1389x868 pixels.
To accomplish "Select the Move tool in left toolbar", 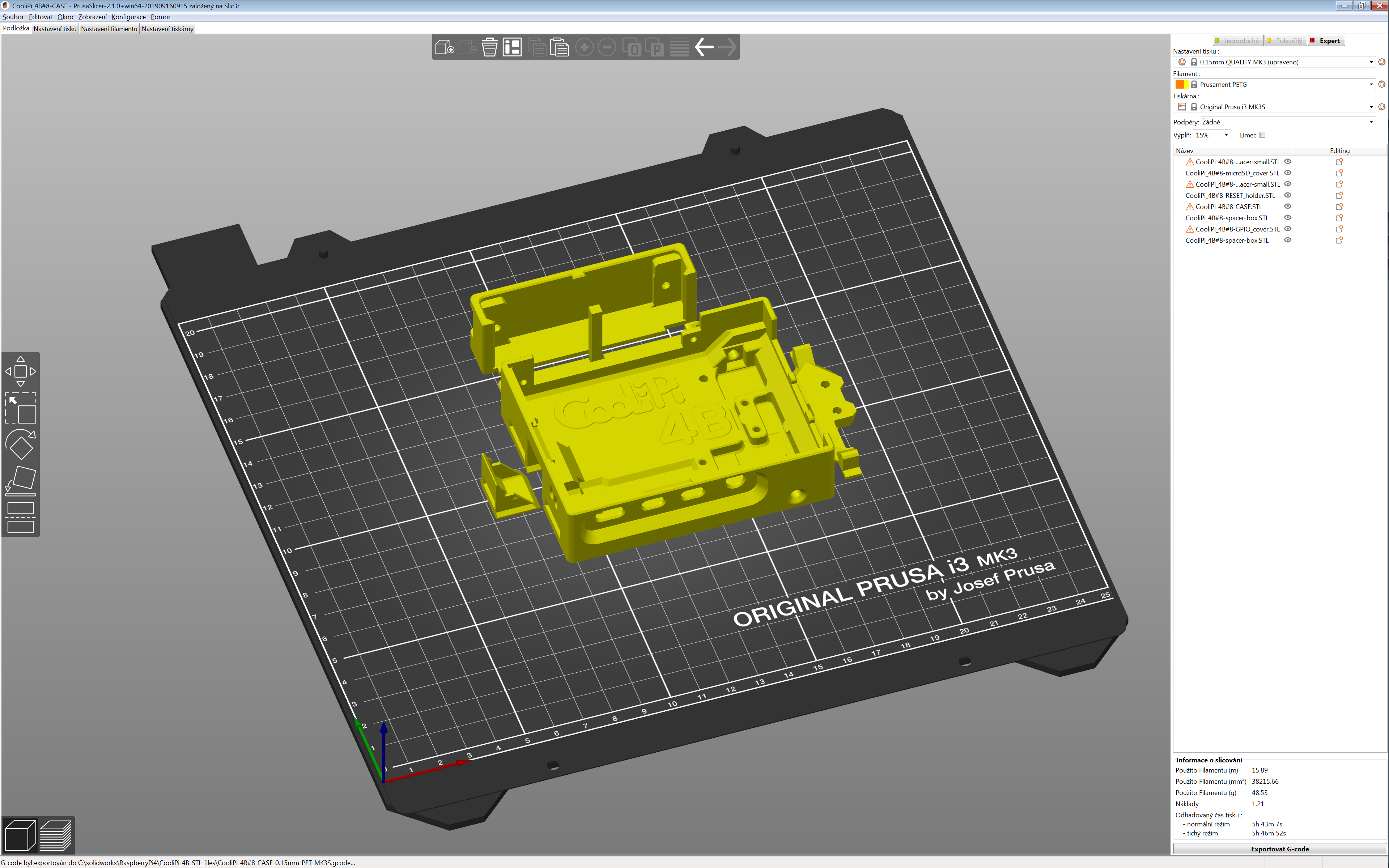I will click(21, 371).
